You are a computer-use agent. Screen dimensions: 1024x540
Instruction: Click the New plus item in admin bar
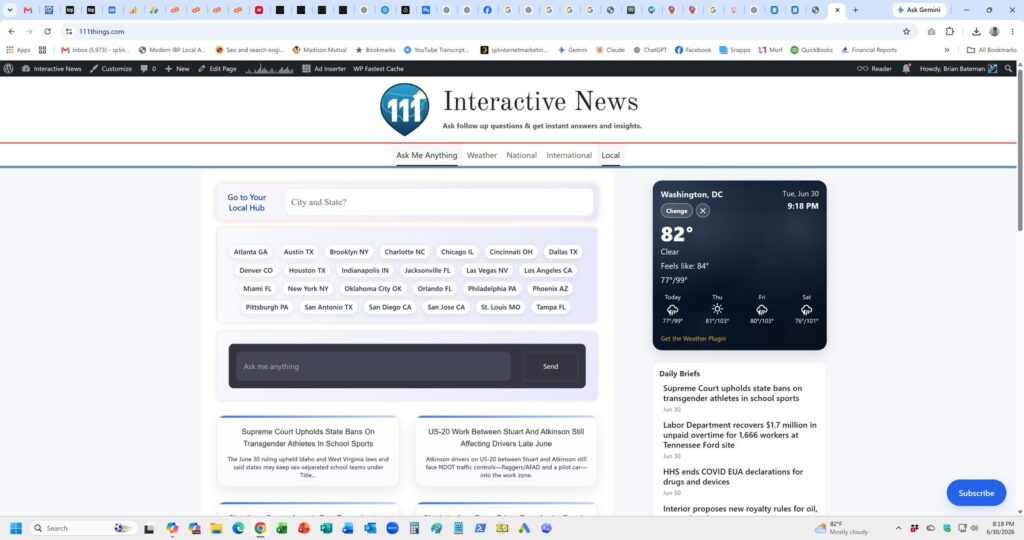(x=177, y=69)
